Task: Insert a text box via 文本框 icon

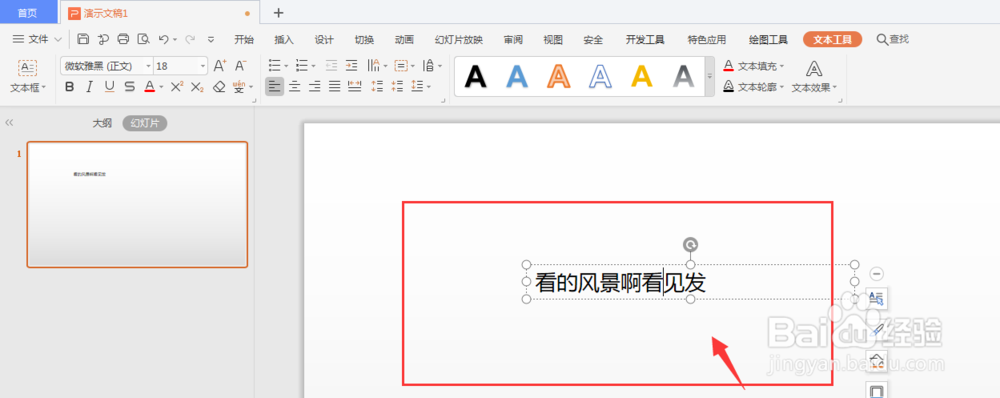Action: tap(27, 68)
